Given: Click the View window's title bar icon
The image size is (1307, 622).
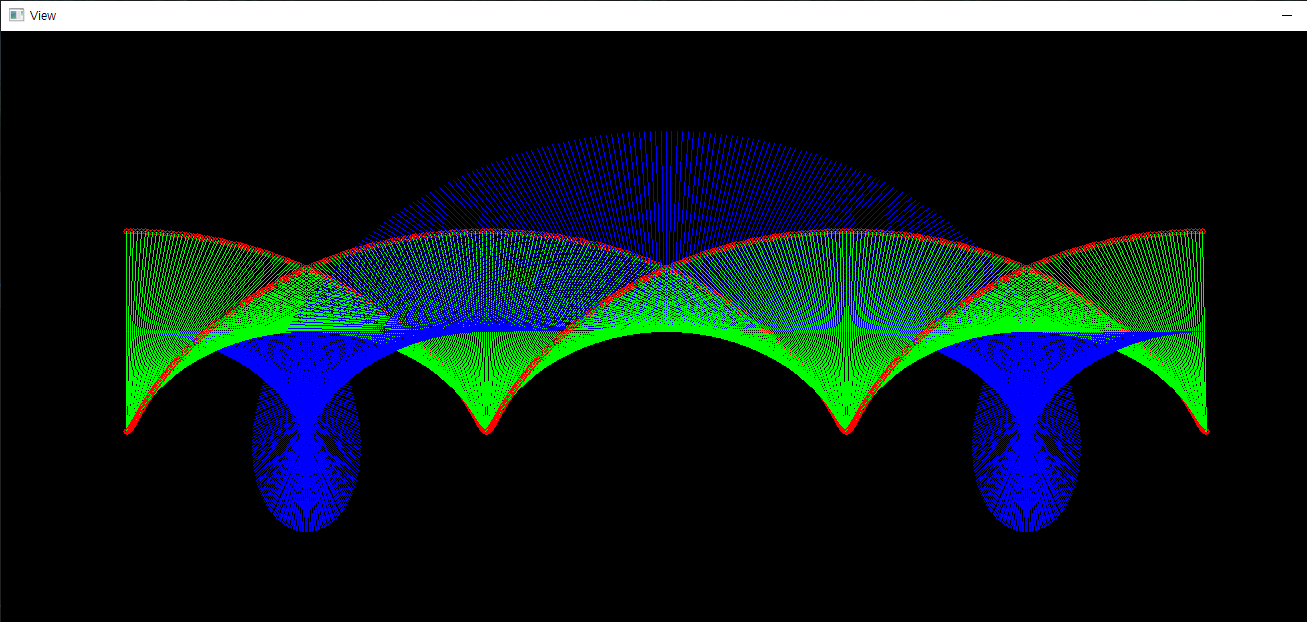Looking at the screenshot, I should tap(16, 15).
